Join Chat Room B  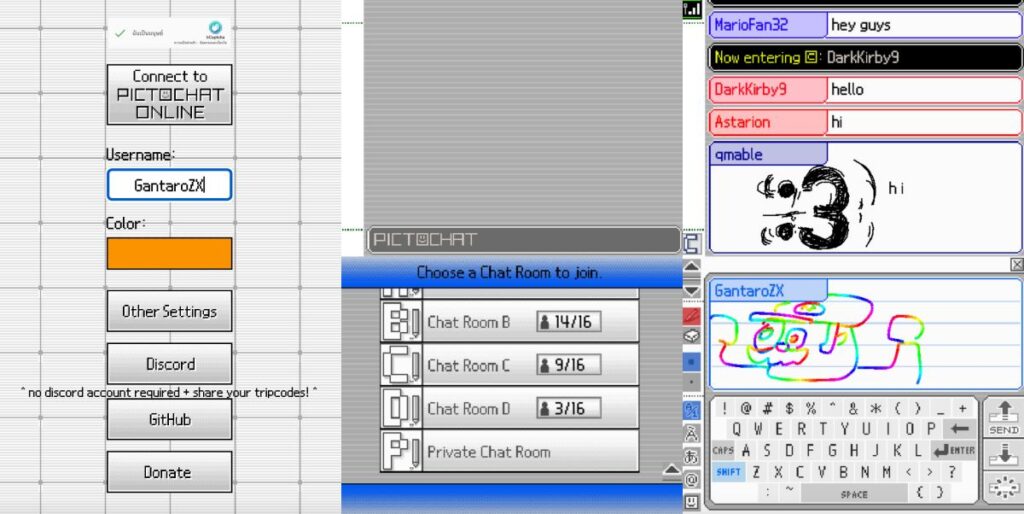pyautogui.click(x=509, y=321)
